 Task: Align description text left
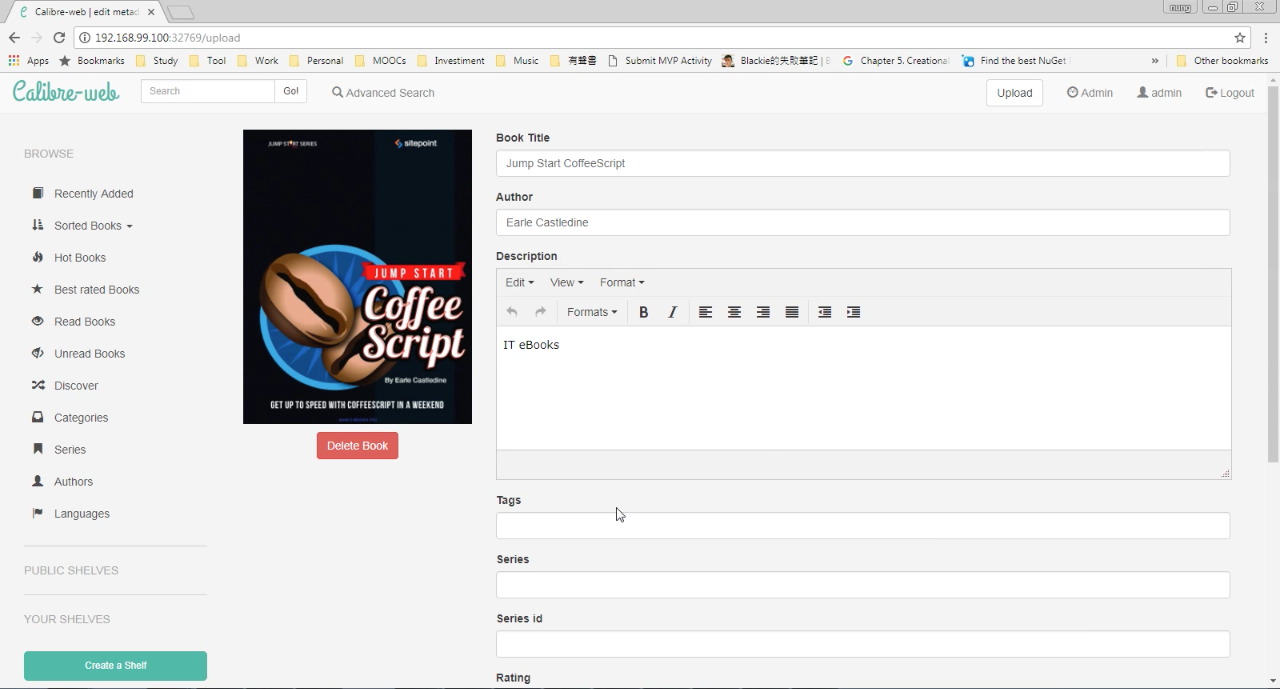[x=705, y=312]
